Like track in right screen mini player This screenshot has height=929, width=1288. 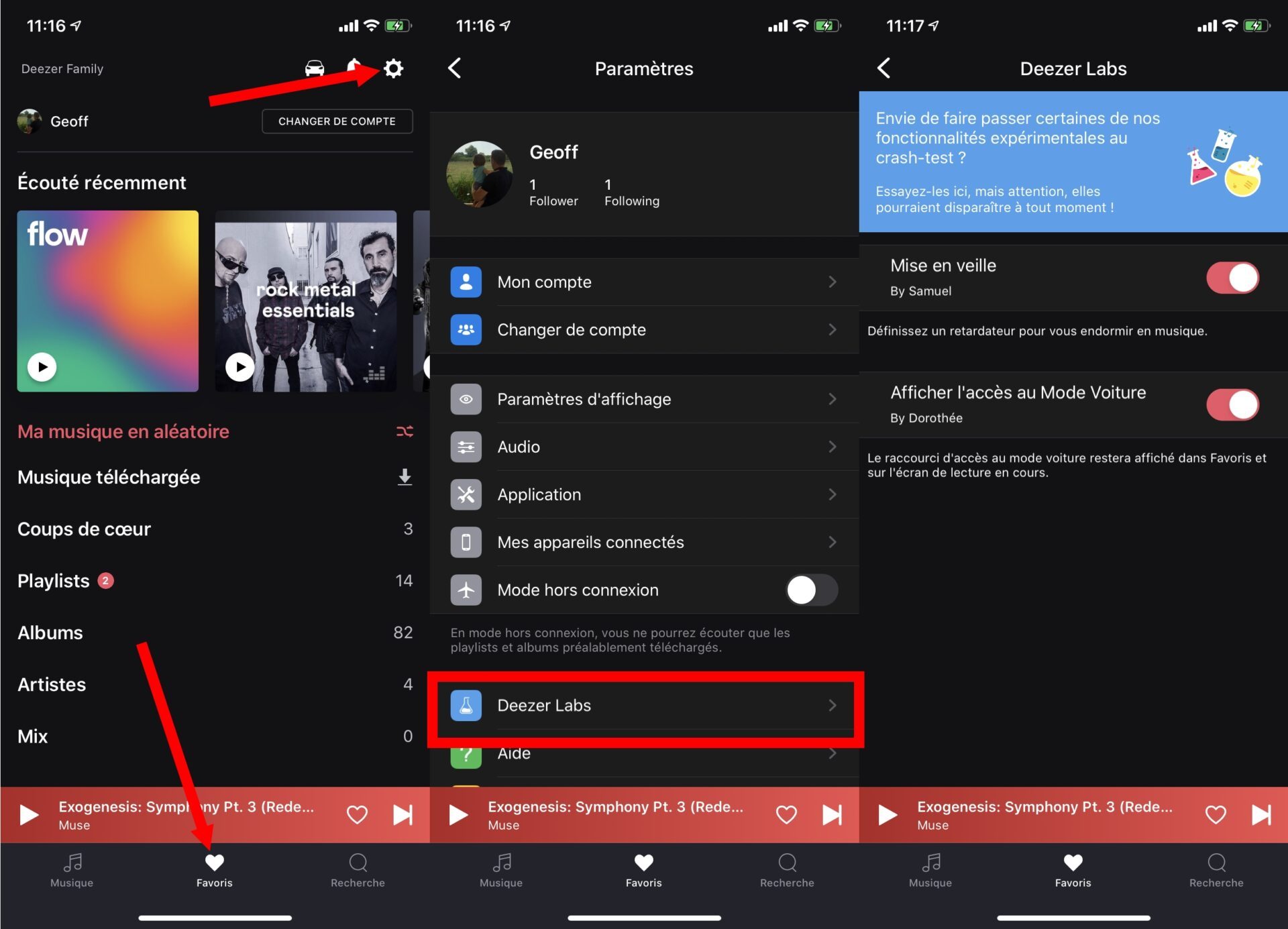coord(1216,815)
